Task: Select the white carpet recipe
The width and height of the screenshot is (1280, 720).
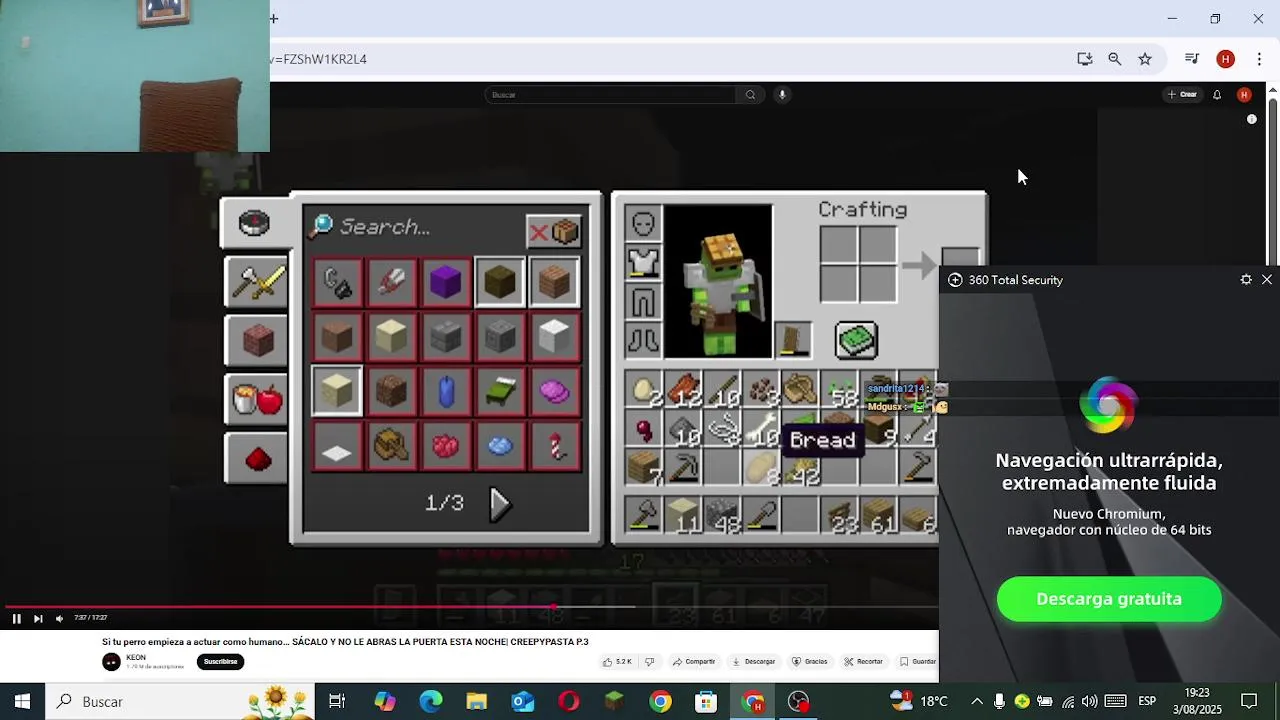Action: (x=337, y=445)
